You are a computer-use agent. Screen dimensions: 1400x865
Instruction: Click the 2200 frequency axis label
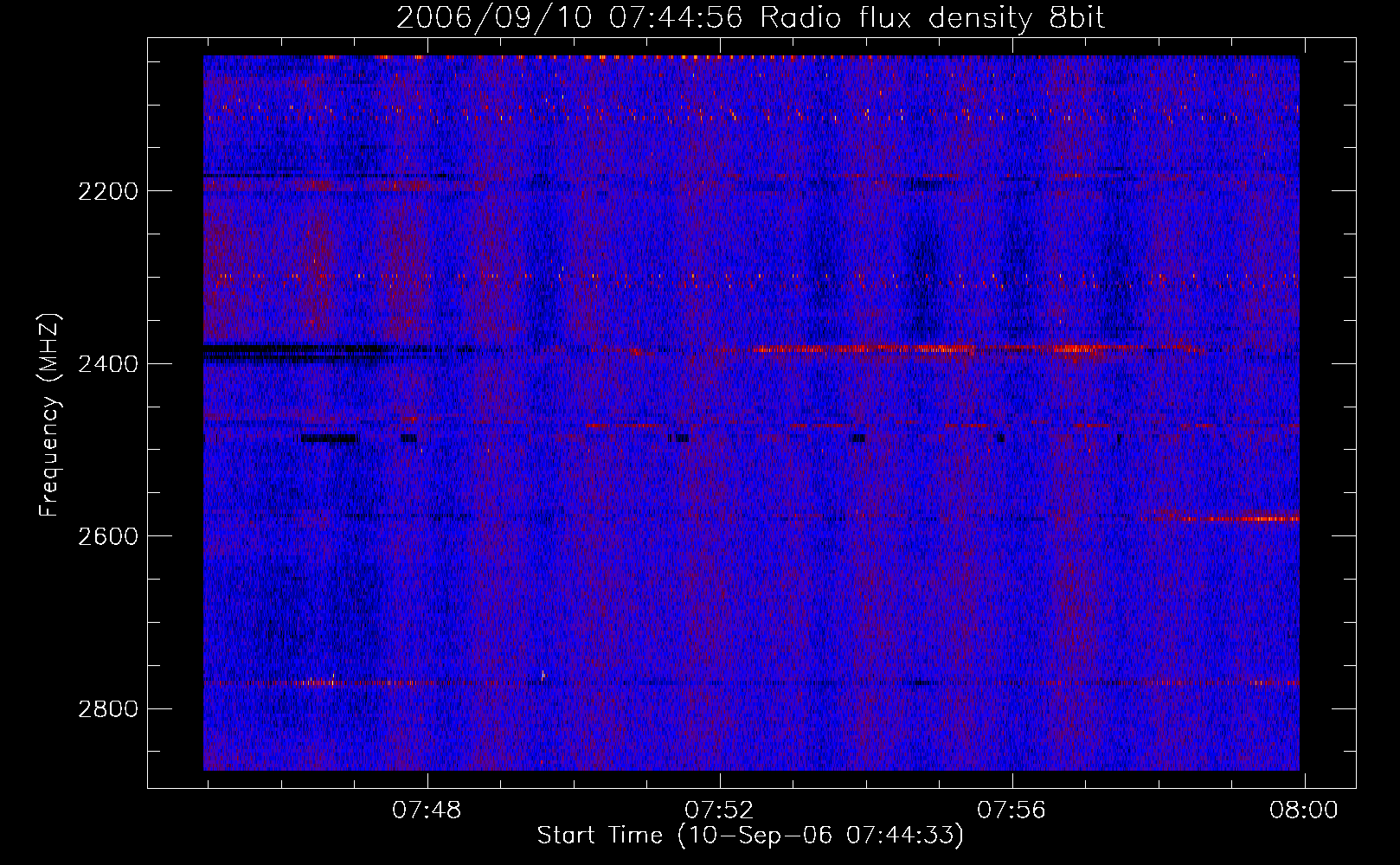tap(108, 191)
